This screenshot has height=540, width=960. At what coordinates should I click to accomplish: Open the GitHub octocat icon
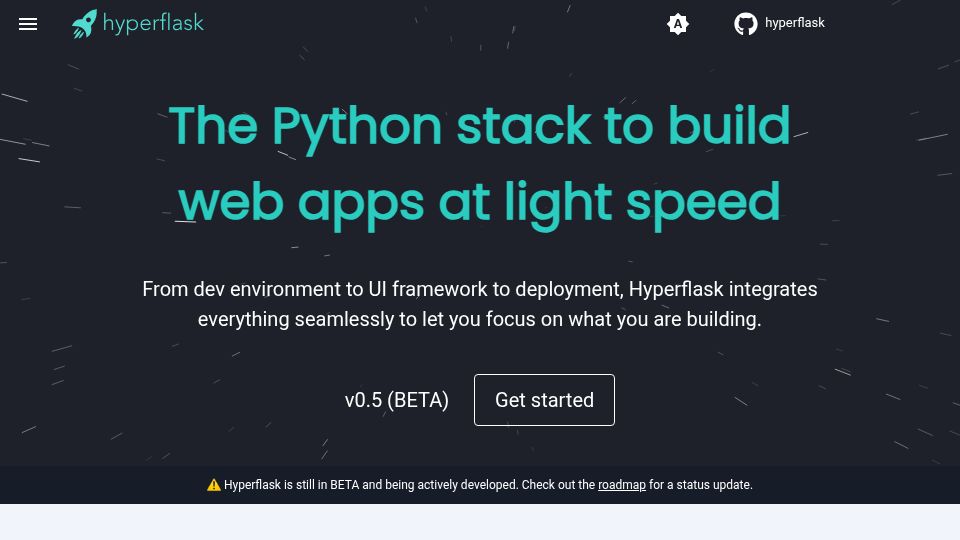tap(746, 24)
